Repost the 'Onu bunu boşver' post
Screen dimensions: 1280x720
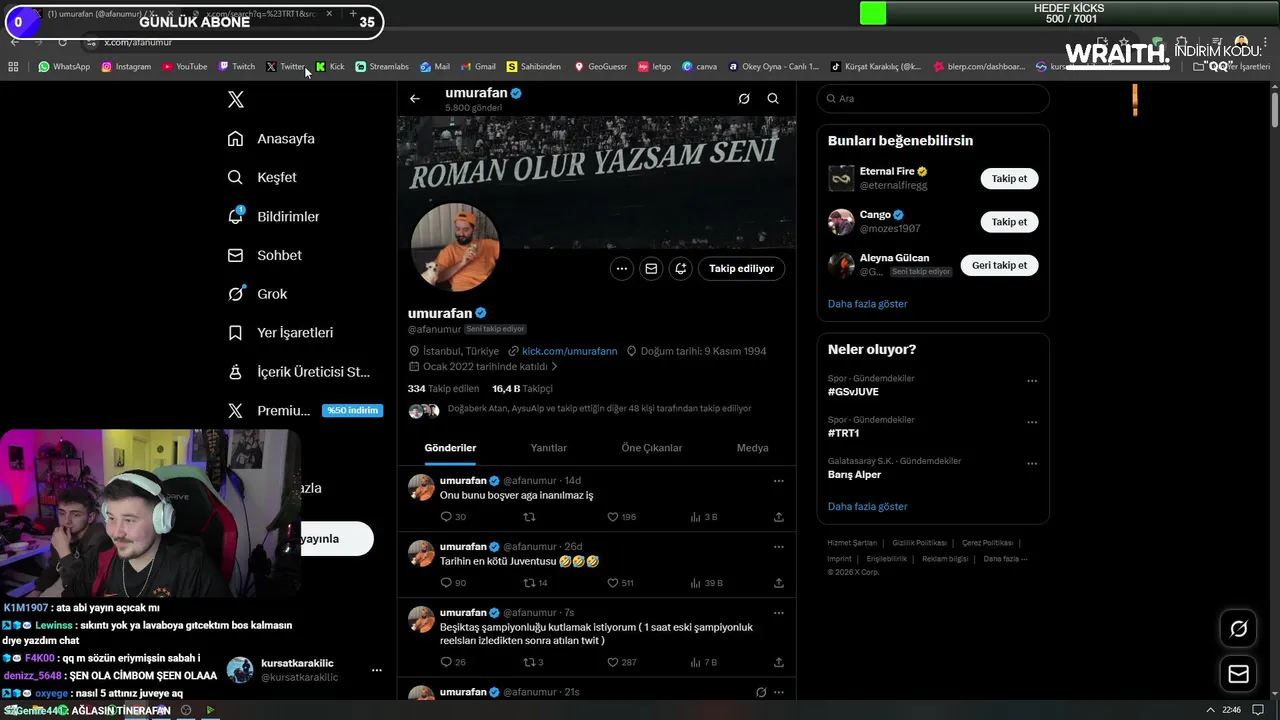(530, 517)
